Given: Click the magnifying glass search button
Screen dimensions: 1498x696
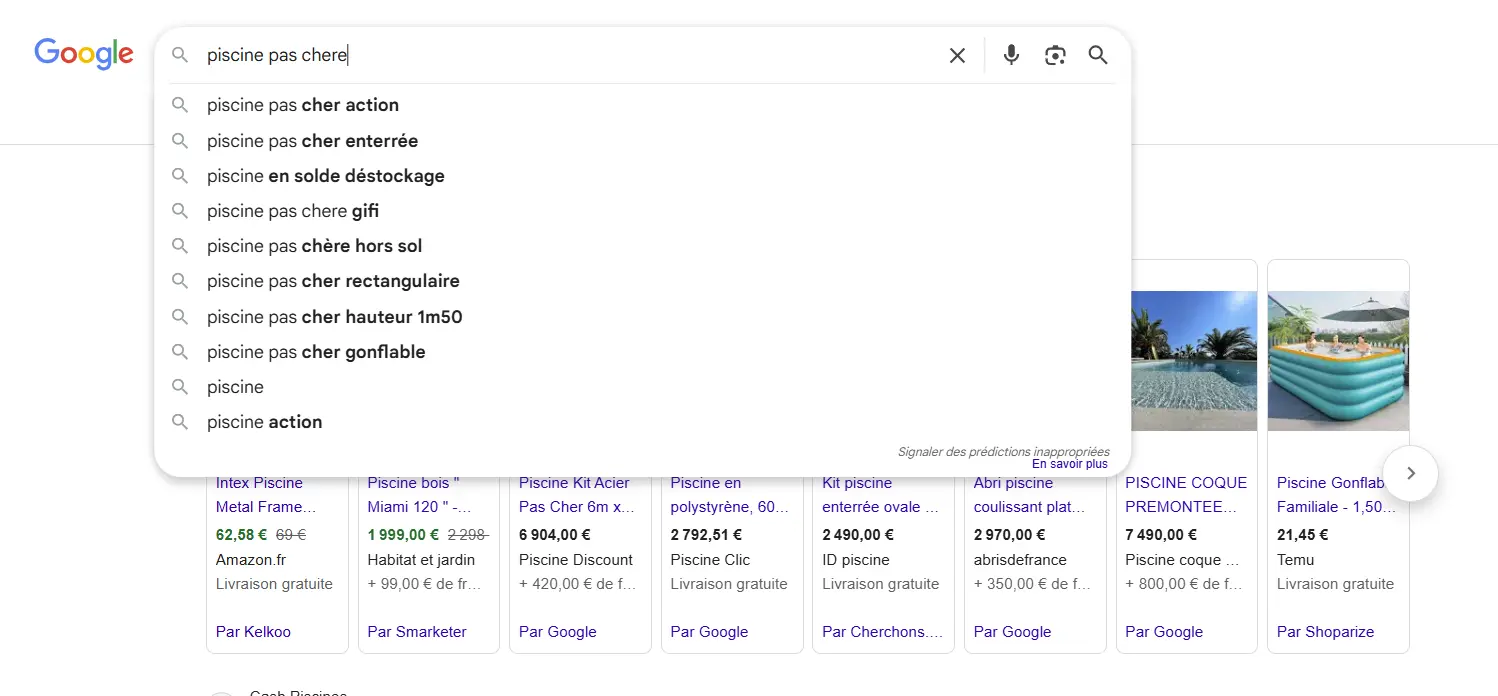Looking at the screenshot, I should 1098,56.
